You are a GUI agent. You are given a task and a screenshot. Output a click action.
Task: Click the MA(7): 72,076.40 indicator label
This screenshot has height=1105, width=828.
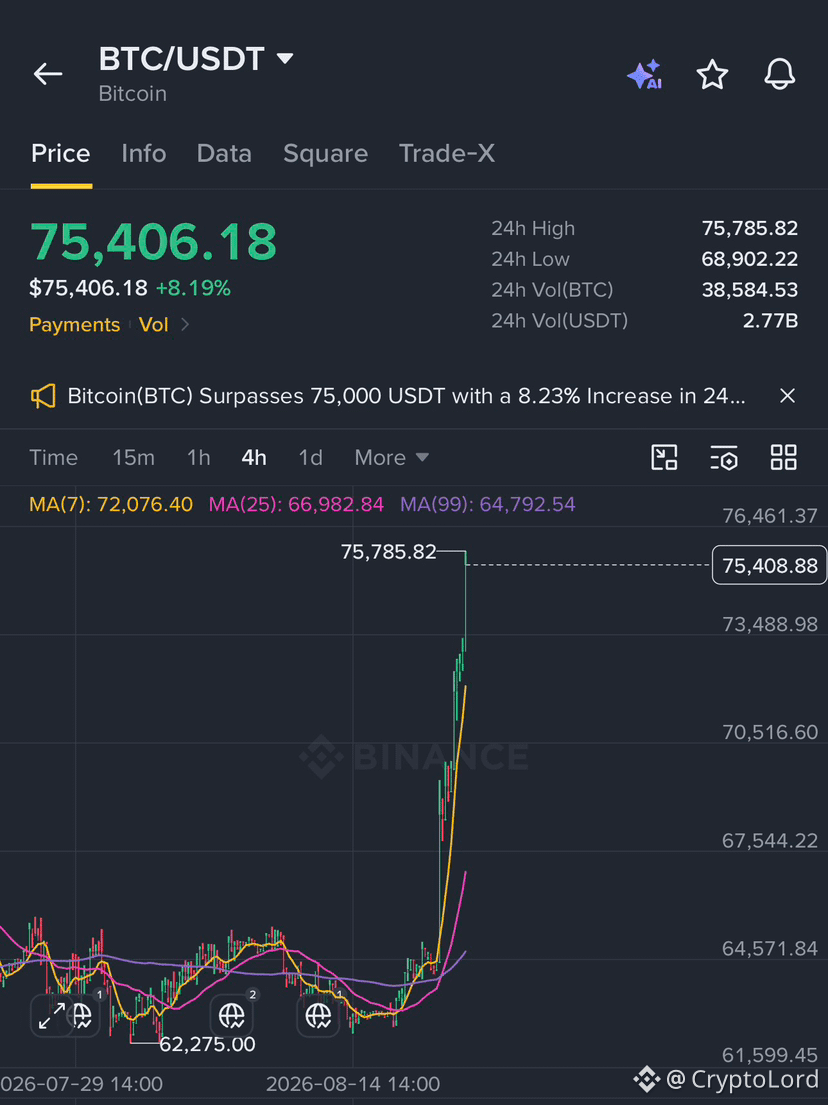pos(111,505)
